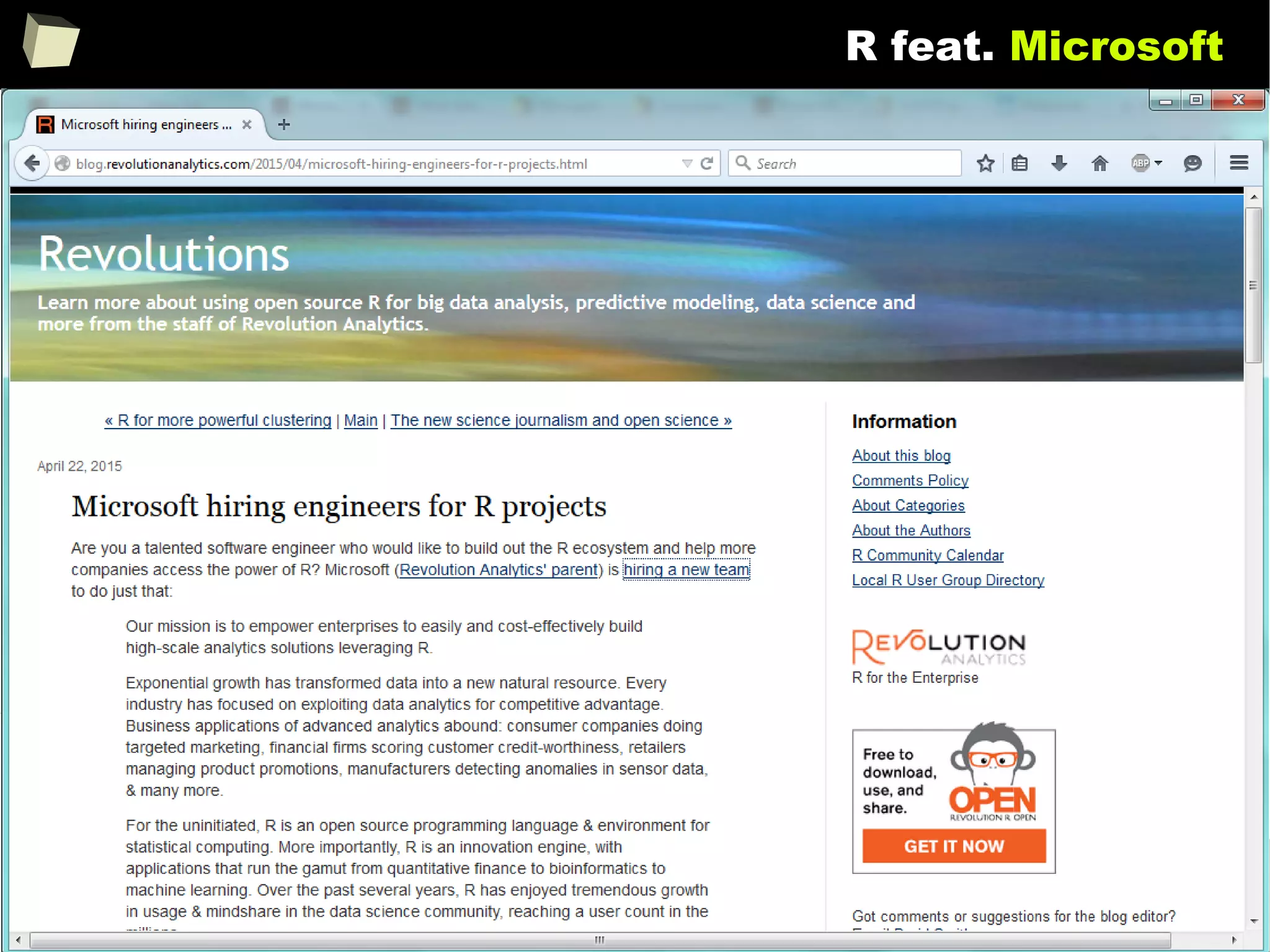The height and width of the screenshot is (952, 1270).
Task: Bookmark this page with the star icon
Action: (x=985, y=164)
